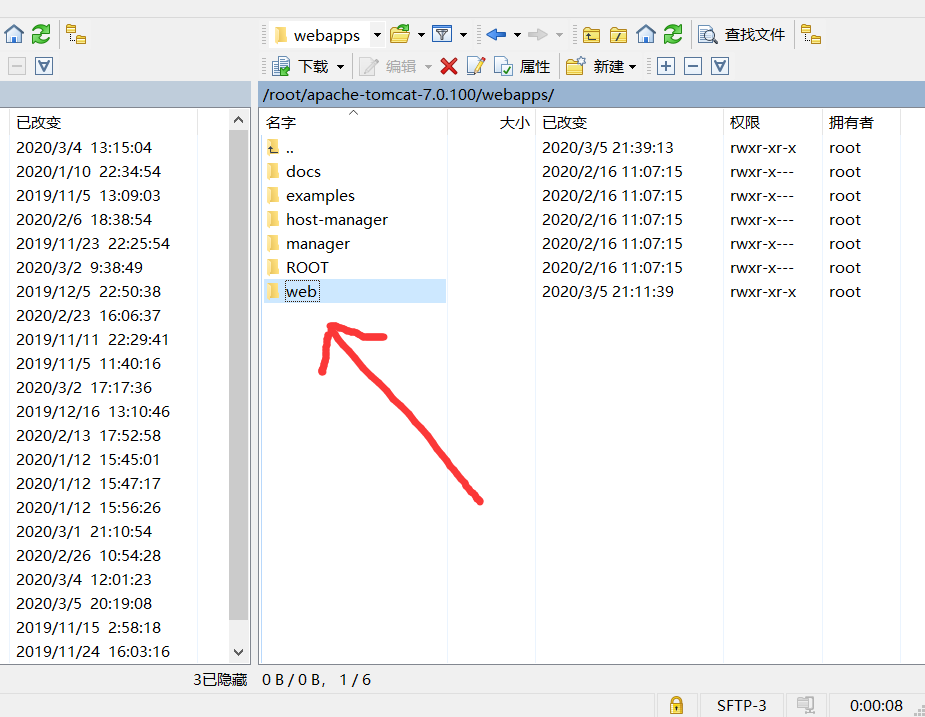Toggle the remote directory tree icon

pyautogui.click(x=811, y=34)
